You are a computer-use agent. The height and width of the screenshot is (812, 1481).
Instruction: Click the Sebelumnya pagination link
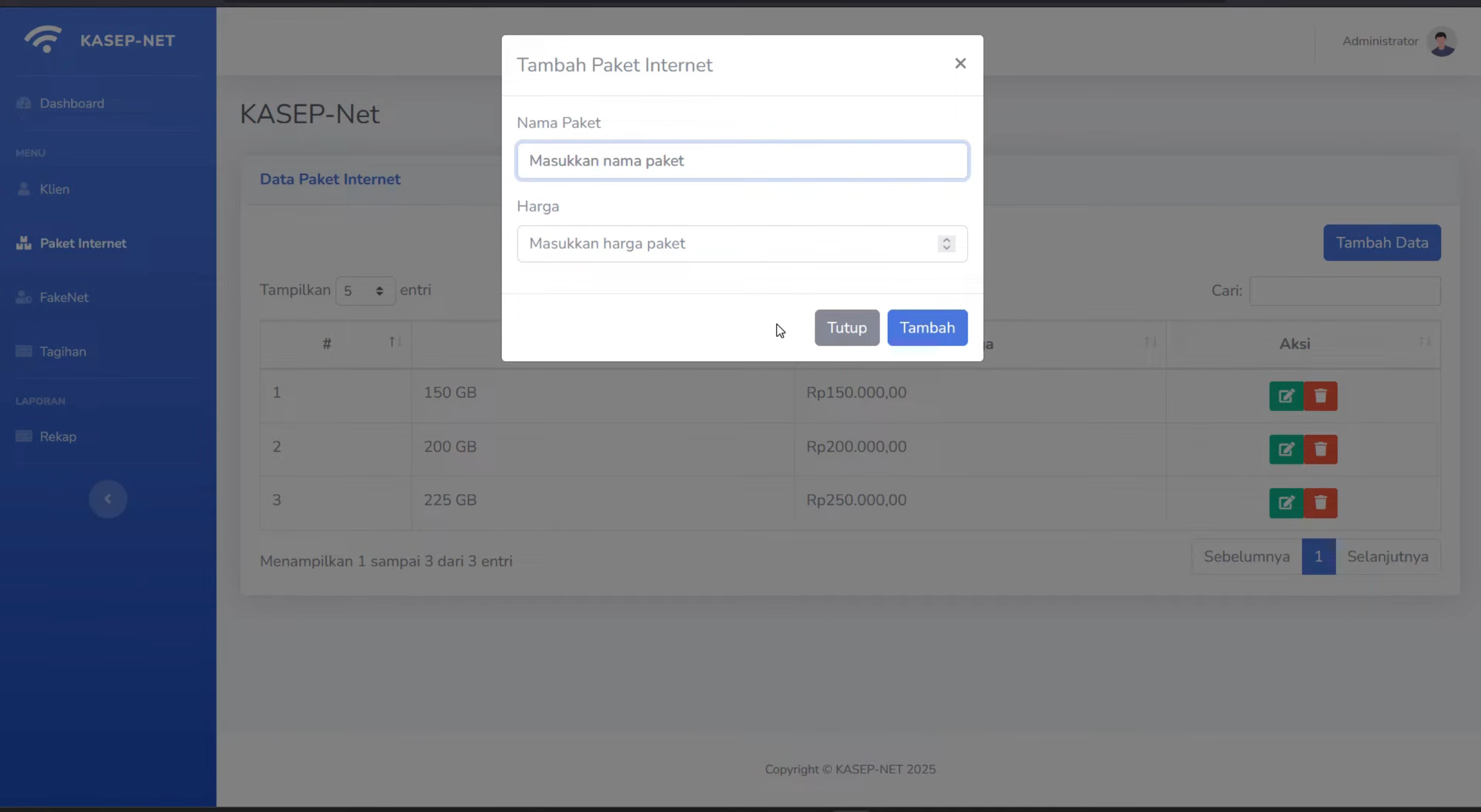[x=1246, y=557]
